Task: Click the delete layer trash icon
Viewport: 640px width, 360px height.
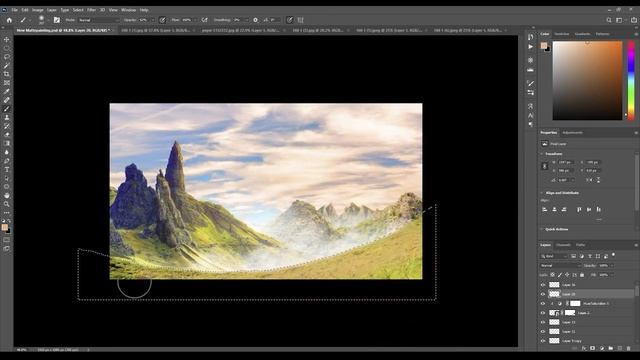Action: tap(629, 348)
